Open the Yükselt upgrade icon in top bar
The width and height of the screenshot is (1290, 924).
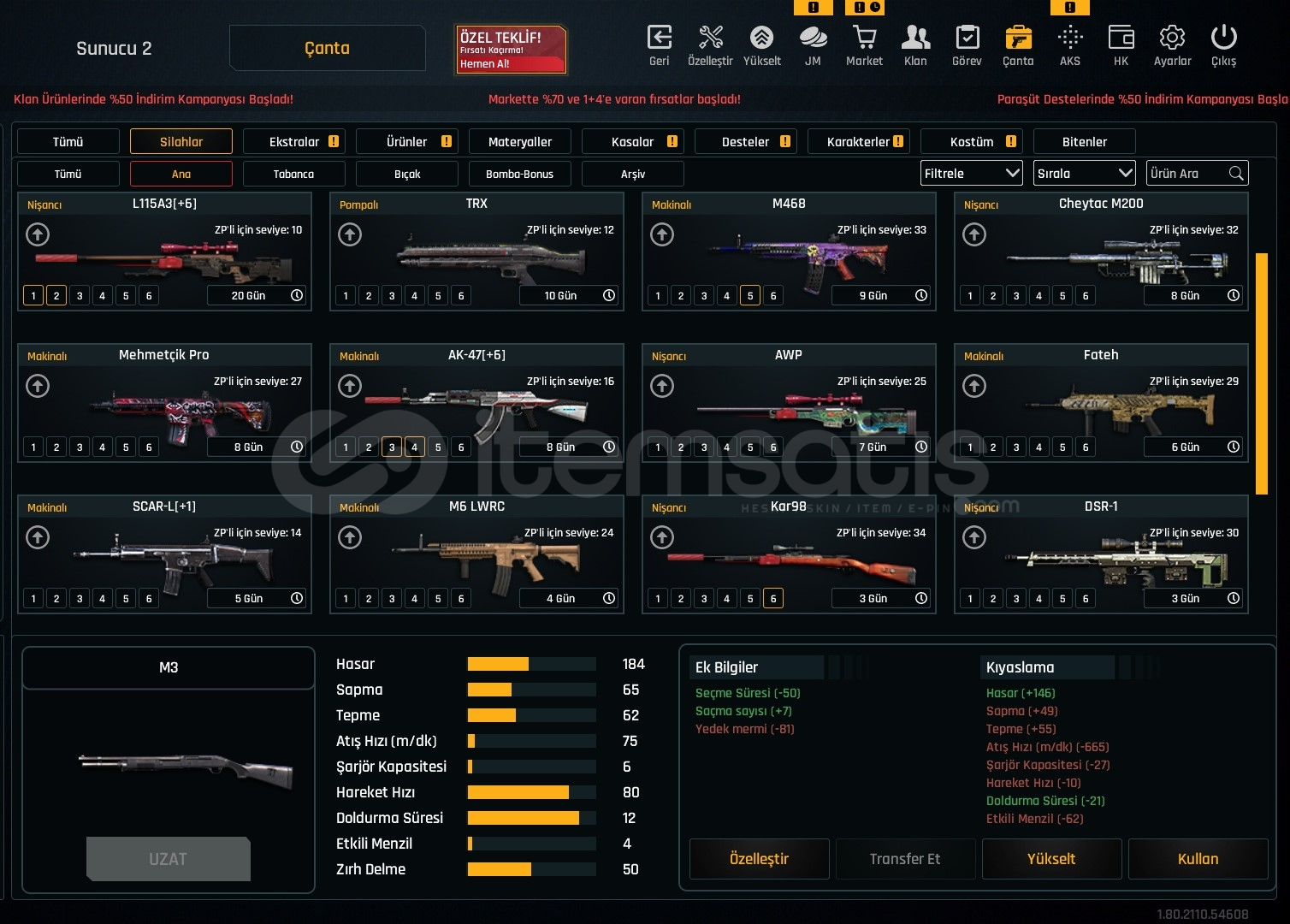pos(761,38)
